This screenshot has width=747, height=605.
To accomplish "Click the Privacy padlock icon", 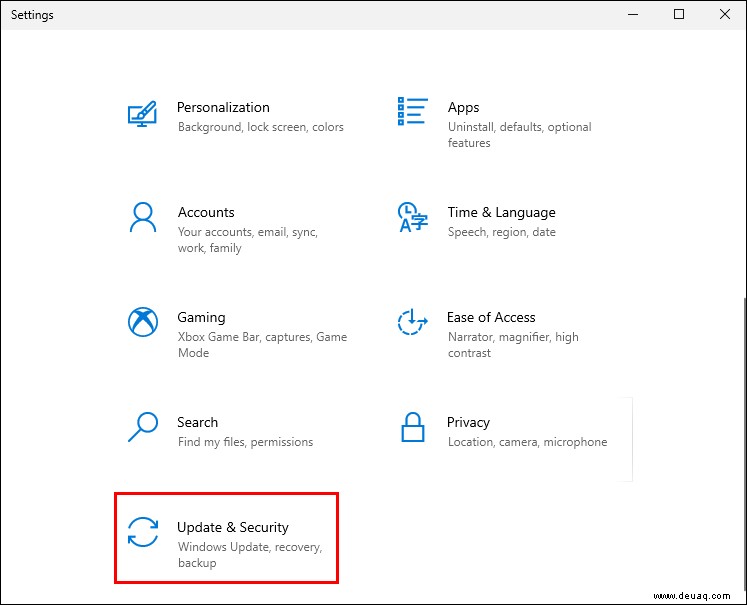I will (x=413, y=427).
